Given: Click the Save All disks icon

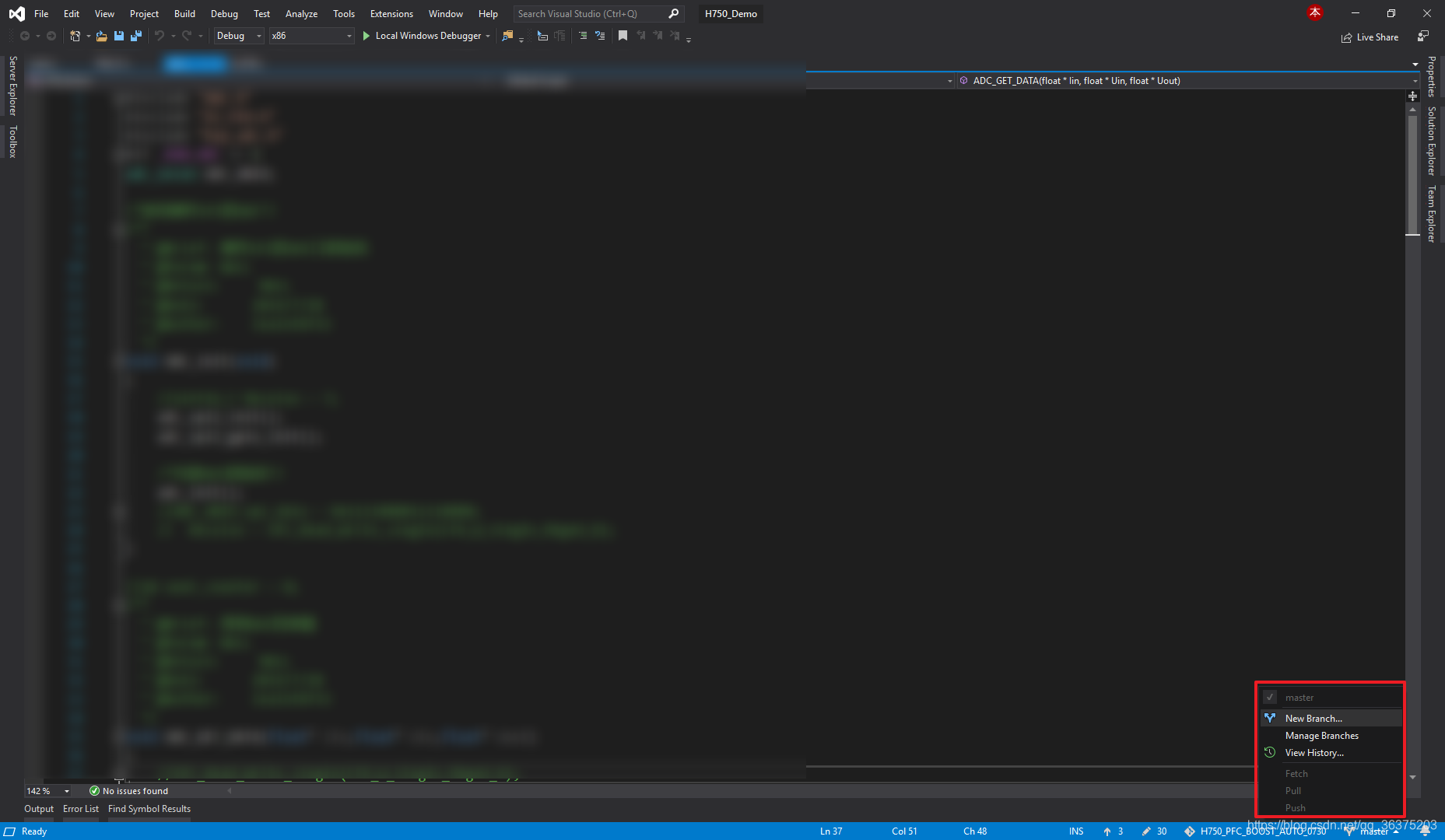Looking at the screenshot, I should 136,36.
